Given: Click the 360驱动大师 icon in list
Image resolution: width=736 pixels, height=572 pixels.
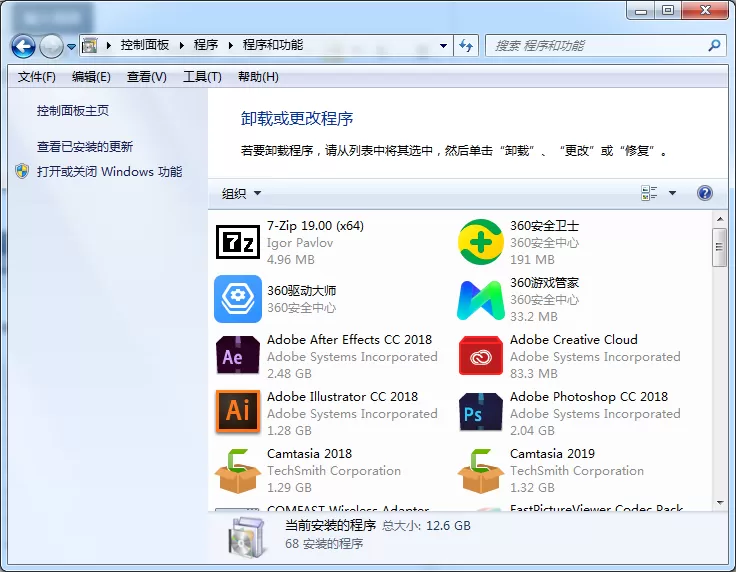Looking at the screenshot, I should click(x=238, y=299).
